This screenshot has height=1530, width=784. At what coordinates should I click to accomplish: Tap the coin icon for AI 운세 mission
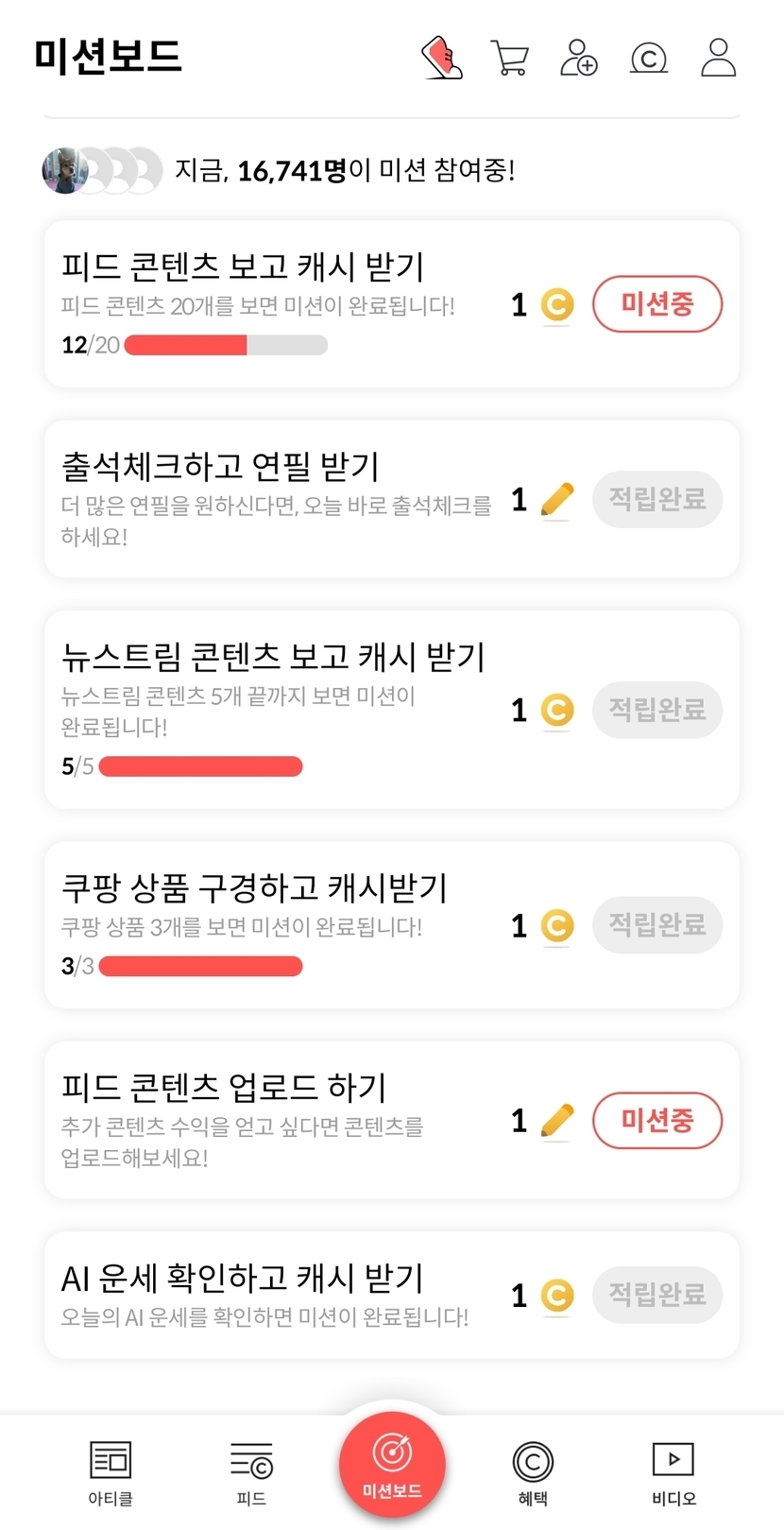(x=557, y=1295)
